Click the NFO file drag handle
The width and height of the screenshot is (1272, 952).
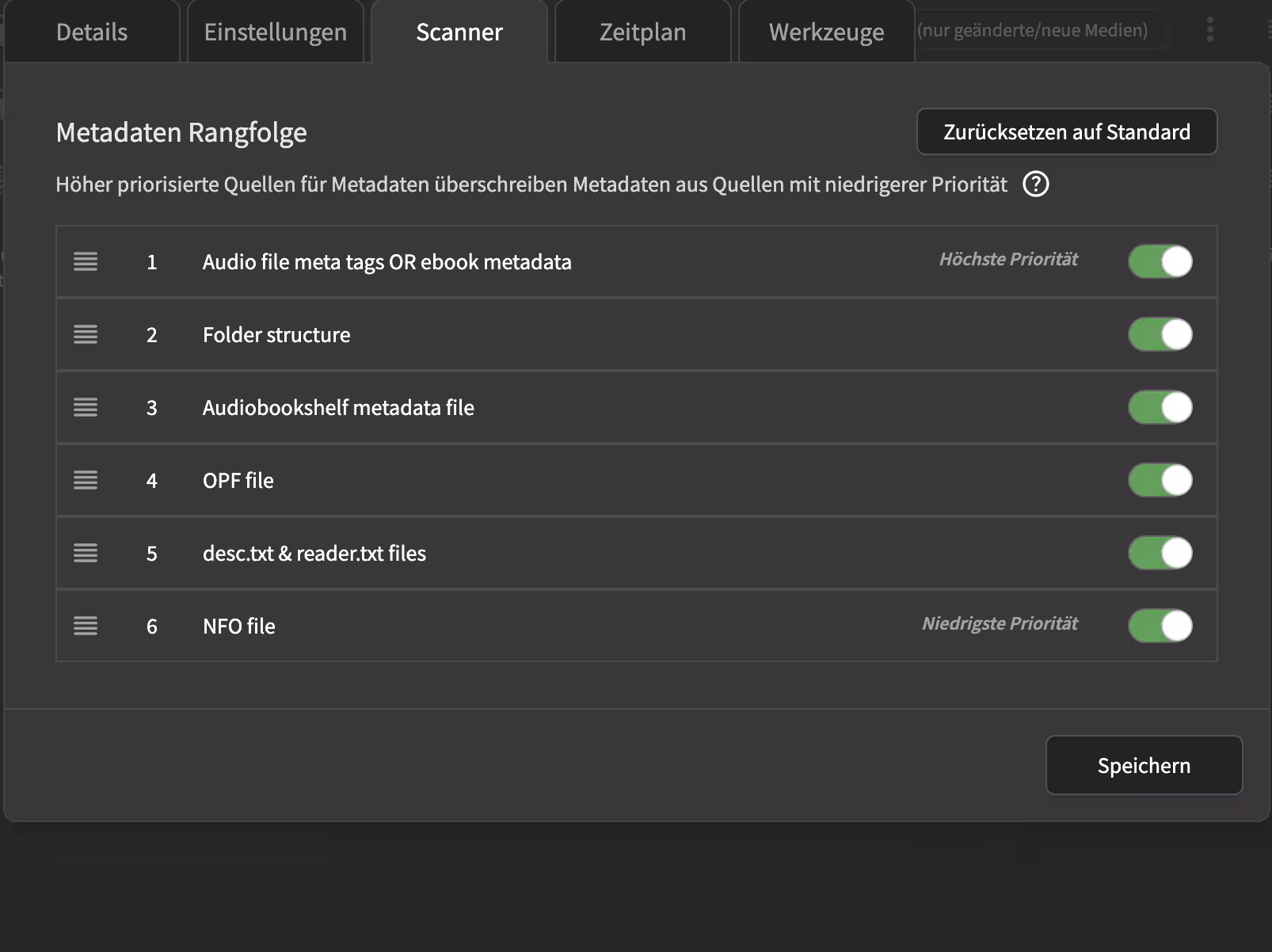(x=86, y=626)
